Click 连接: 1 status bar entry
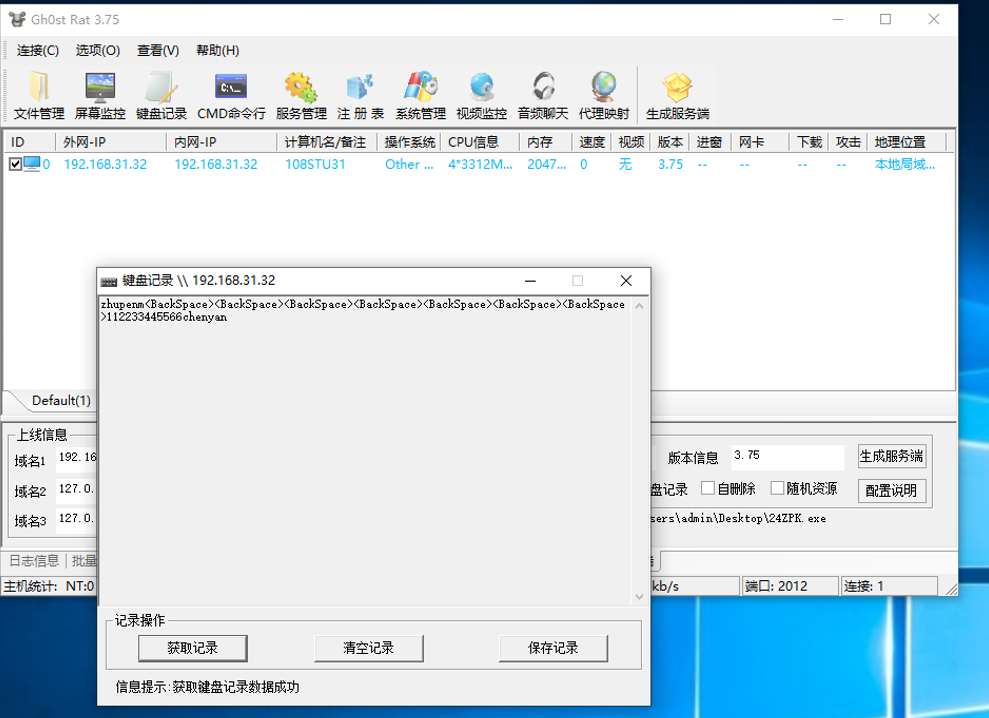 click(x=889, y=586)
